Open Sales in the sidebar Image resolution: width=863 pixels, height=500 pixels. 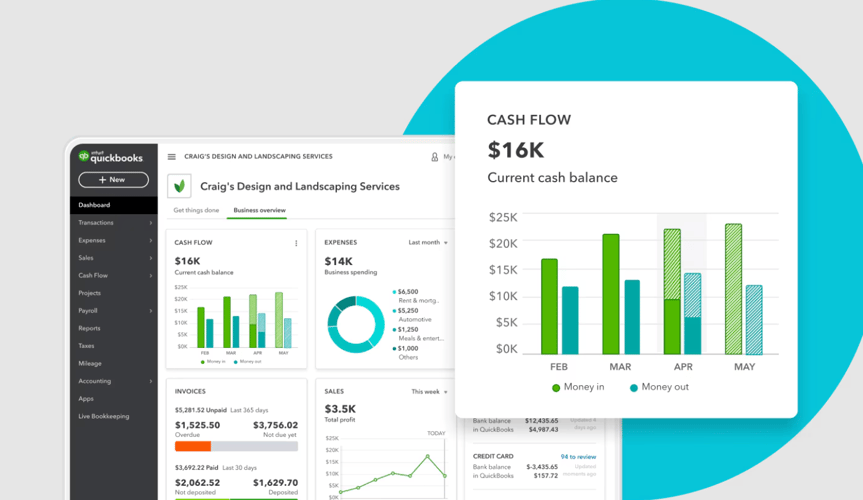(113, 258)
